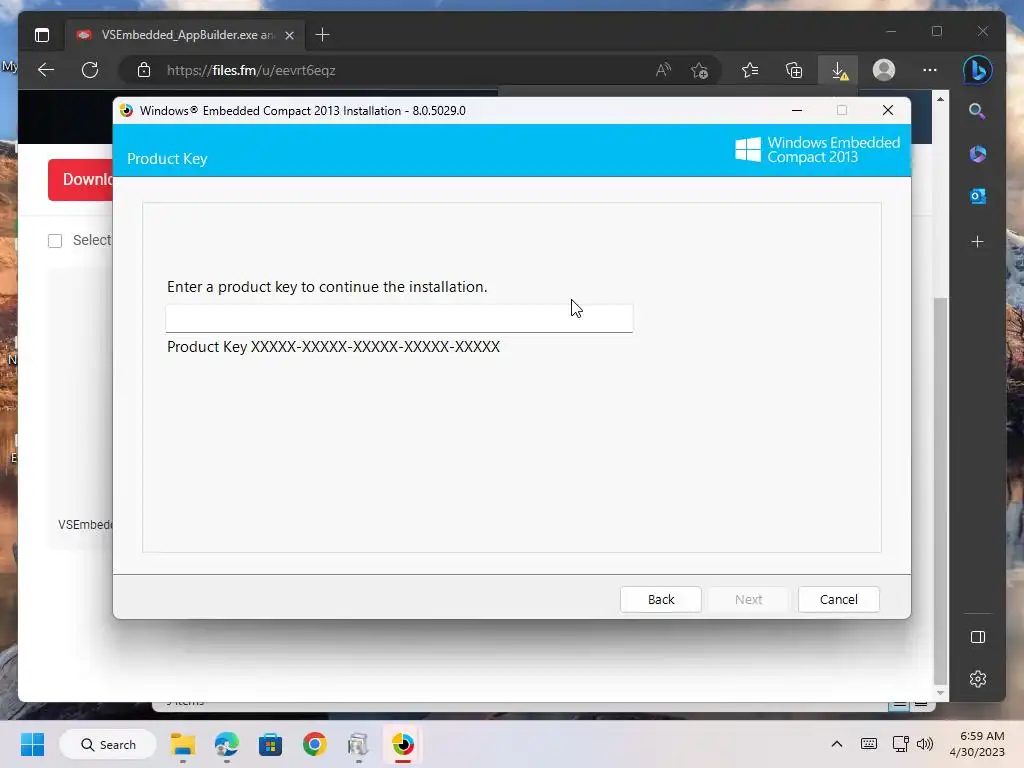1024x768 pixels.
Task: Open a new Edge tab
Action: pyautogui.click(x=322, y=35)
